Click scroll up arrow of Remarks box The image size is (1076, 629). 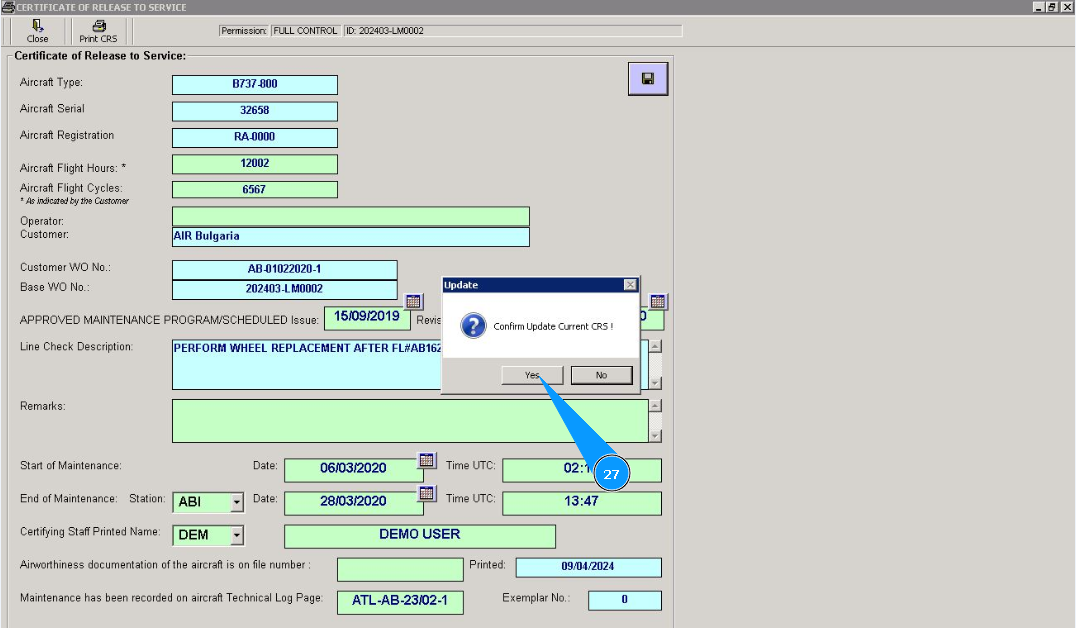tap(655, 405)
